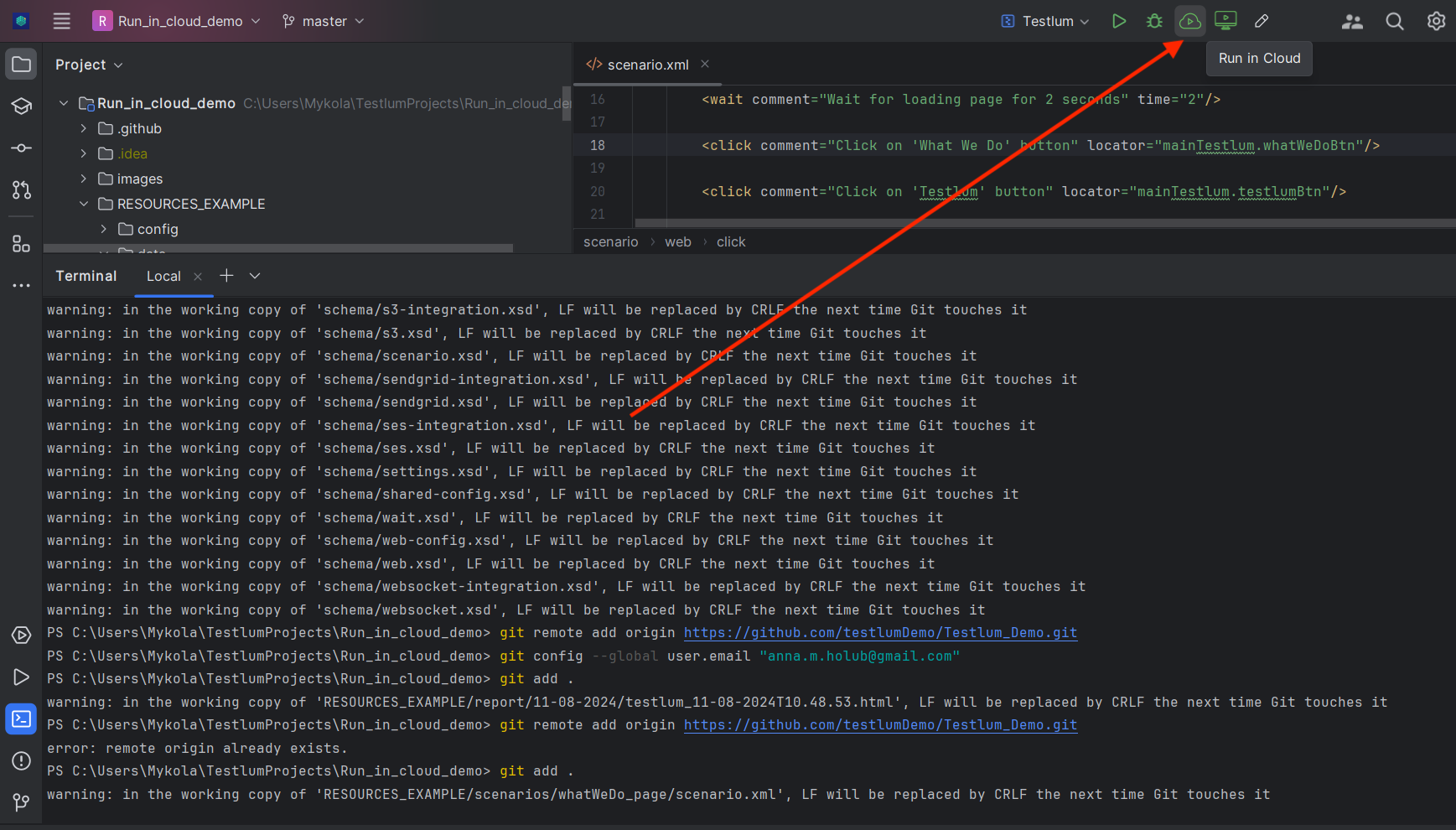Expand the .github folder
This screenshot has height=830, width=1456.
coord(84,128)
